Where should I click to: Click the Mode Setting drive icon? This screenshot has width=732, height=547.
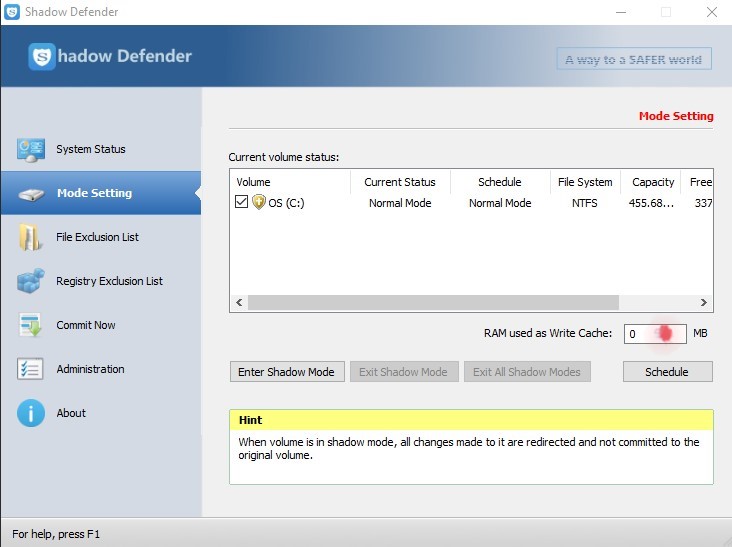[31, 194]
